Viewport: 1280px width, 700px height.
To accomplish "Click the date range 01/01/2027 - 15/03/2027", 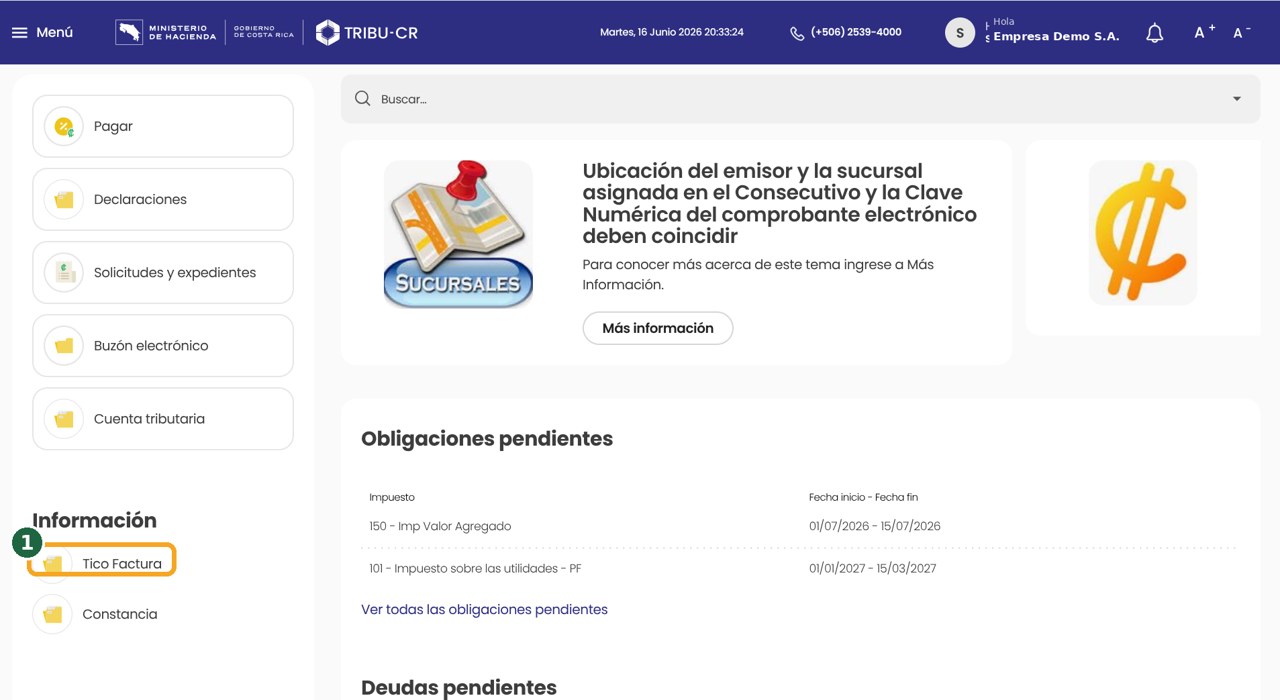I will (x=873, y=568).
